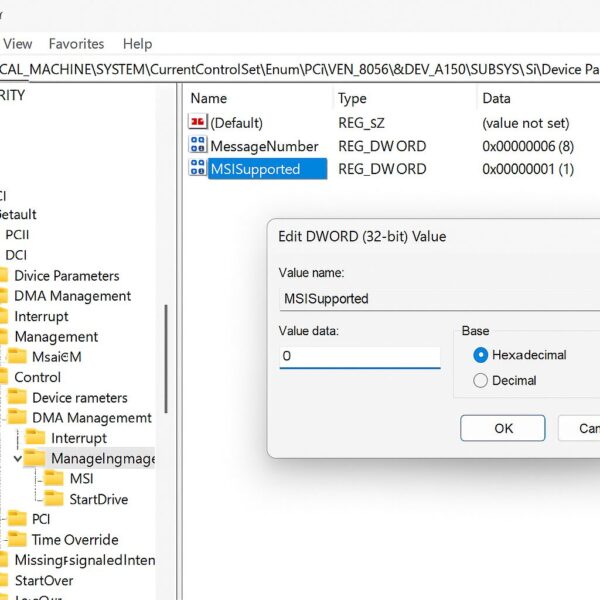The image size is (600, 600).
Task: Select the Interrupt key above Management
Action: point(41,316)
